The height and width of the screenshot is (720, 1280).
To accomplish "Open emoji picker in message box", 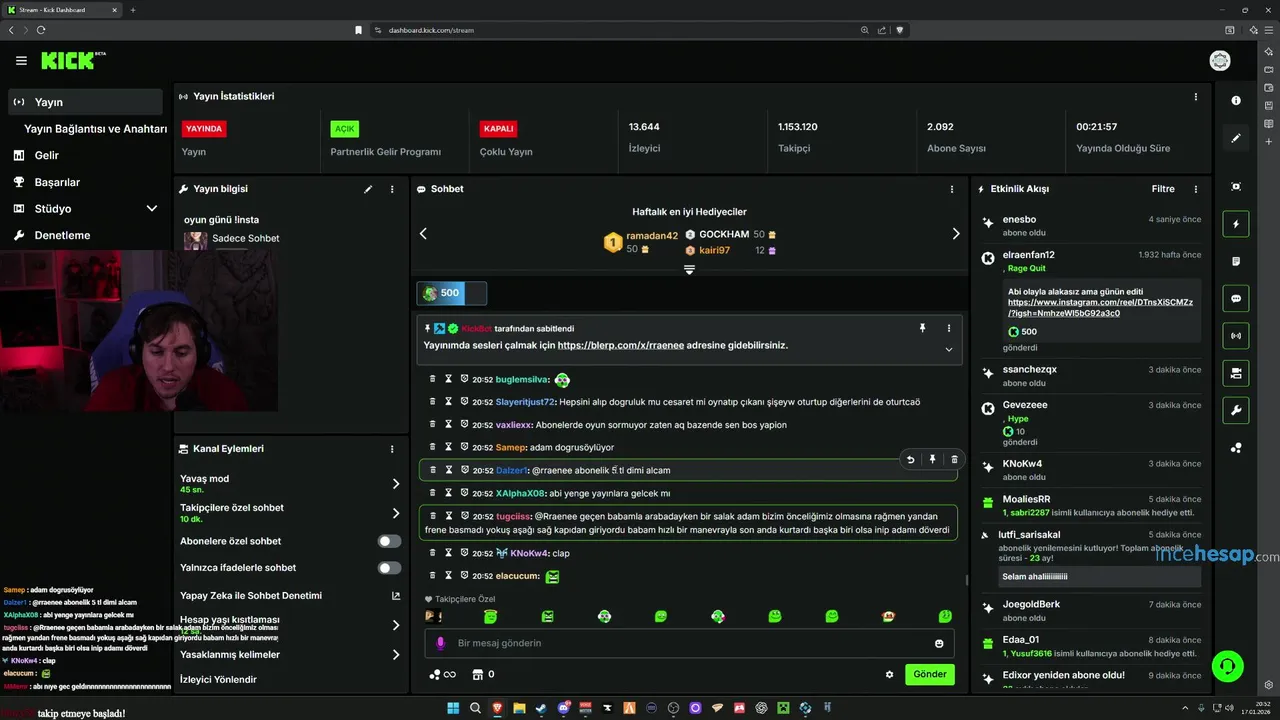I will pyautogui.click(x=939, y=643).
